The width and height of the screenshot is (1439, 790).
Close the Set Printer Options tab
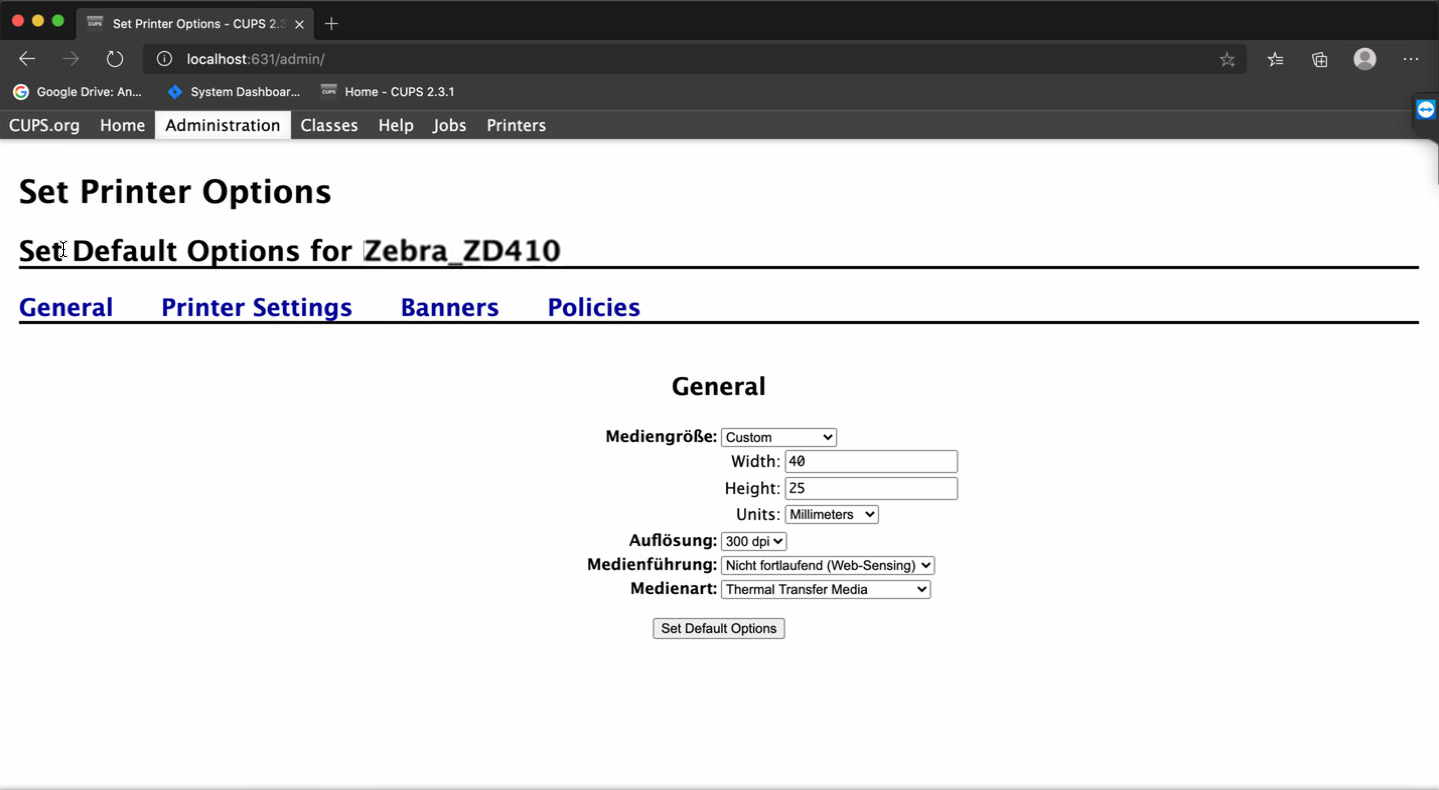[299, 24]
